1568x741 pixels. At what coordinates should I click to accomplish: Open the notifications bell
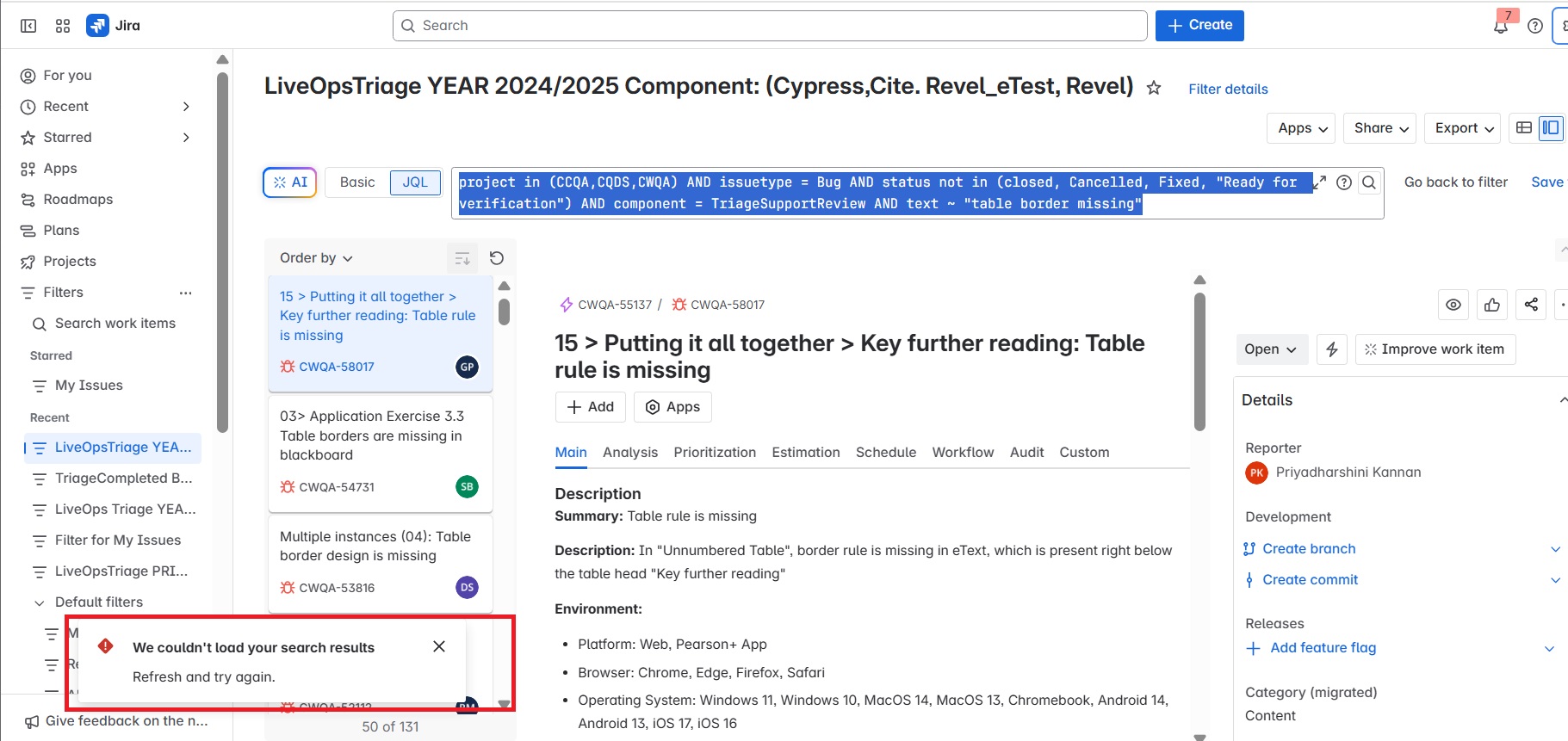(x=1501, y=26)
